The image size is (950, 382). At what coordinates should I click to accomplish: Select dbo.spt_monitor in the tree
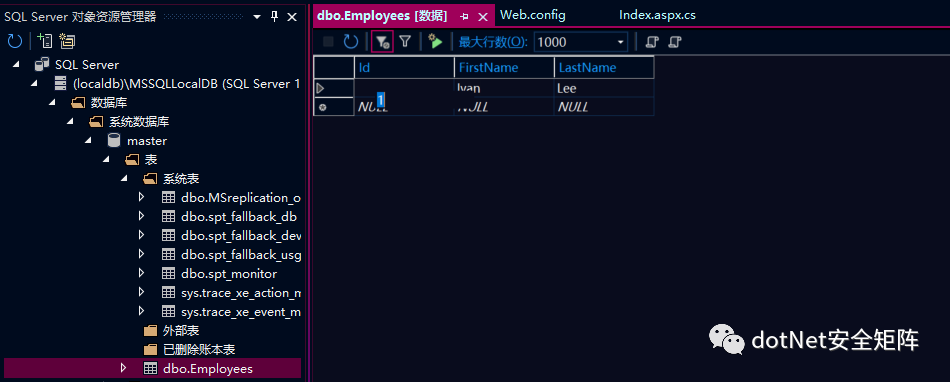pos(229,274)
